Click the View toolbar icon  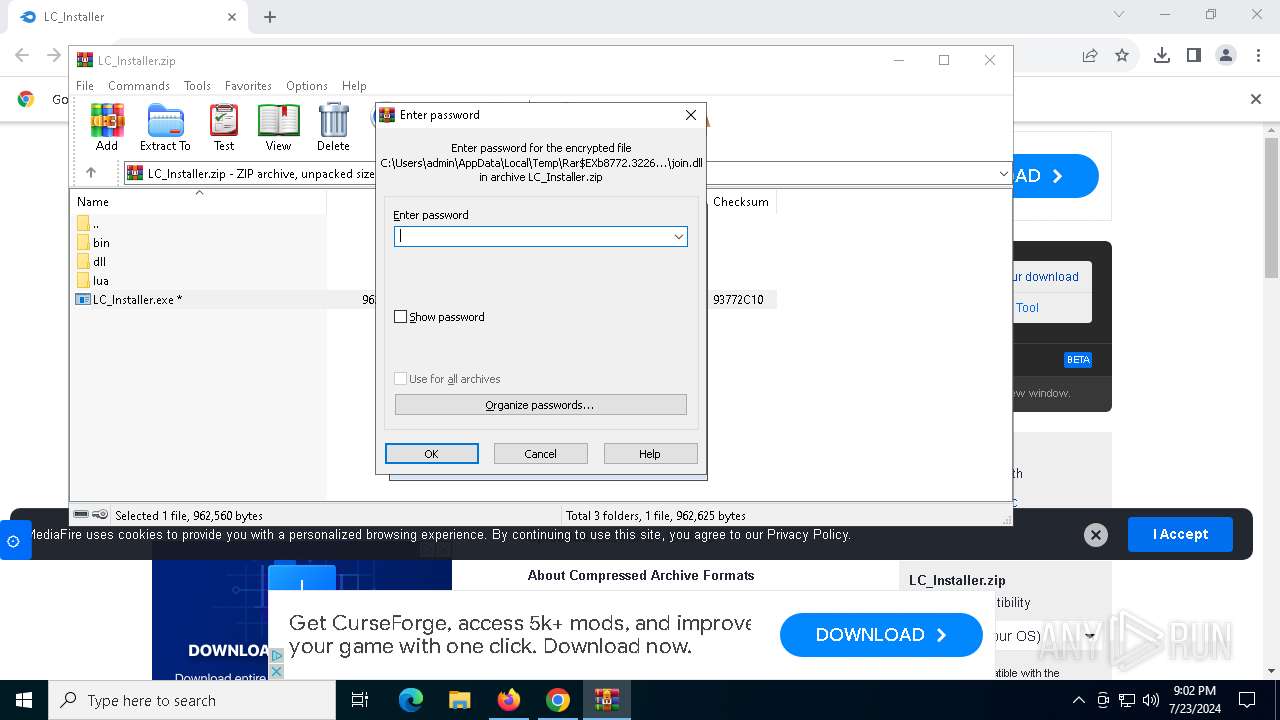coord(278,127)
